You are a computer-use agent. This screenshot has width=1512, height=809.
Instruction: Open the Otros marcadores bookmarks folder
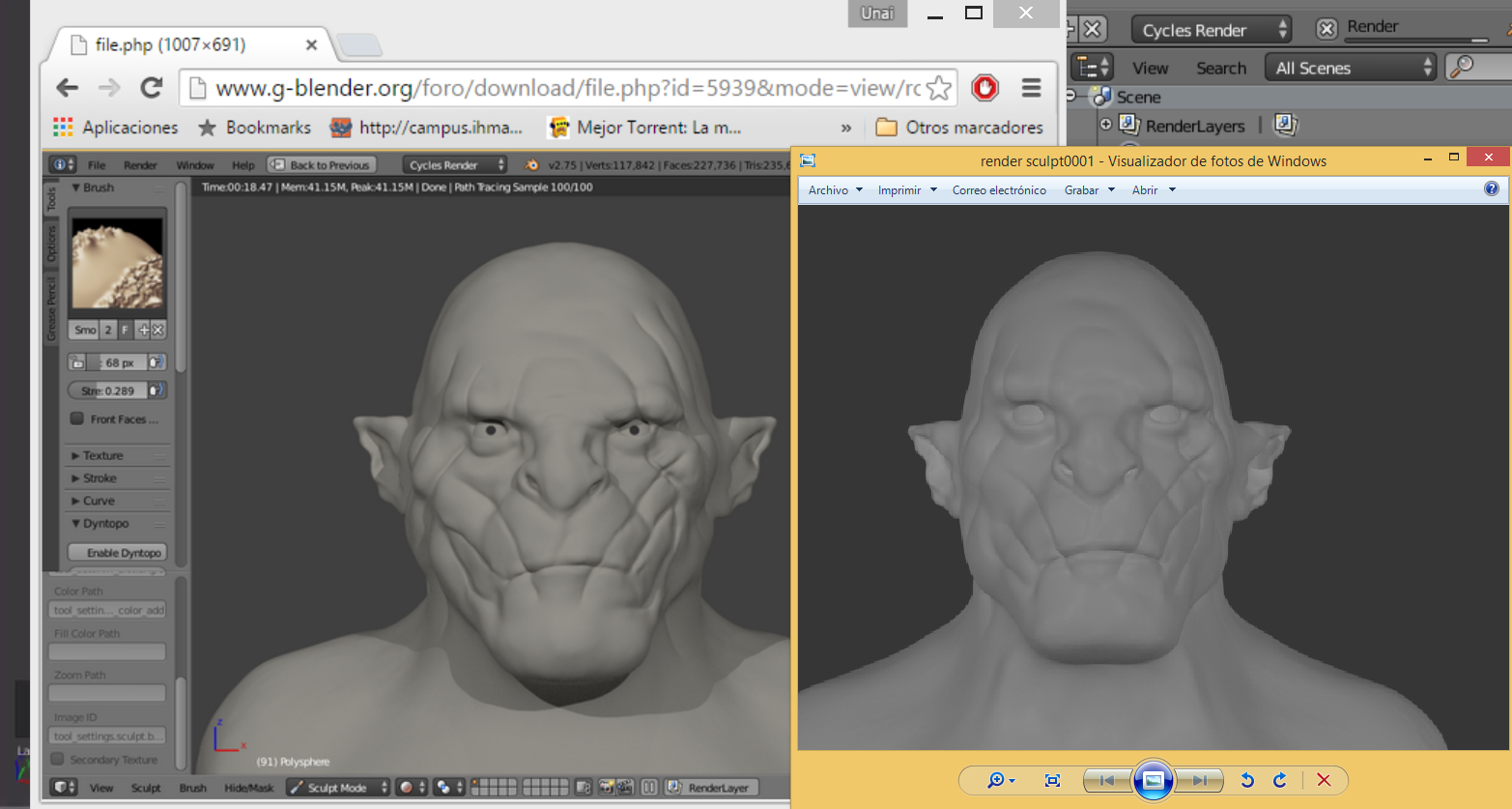coord(959,128)
